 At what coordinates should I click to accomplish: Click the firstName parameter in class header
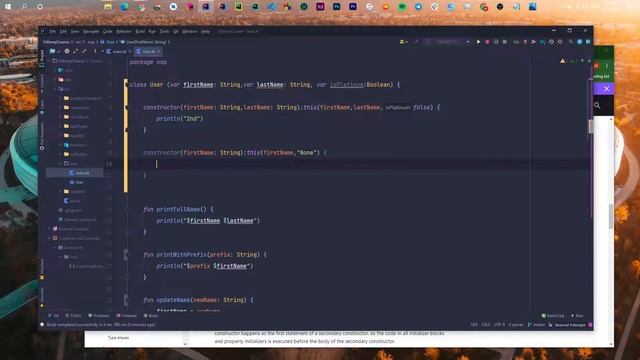point(198,84)
